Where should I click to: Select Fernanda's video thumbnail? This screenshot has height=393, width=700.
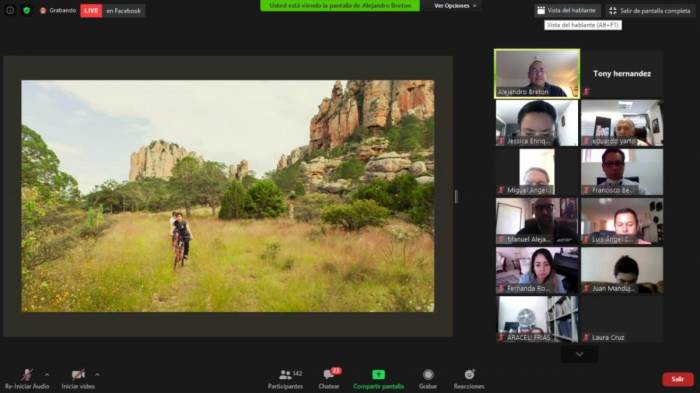click(537, 271)
